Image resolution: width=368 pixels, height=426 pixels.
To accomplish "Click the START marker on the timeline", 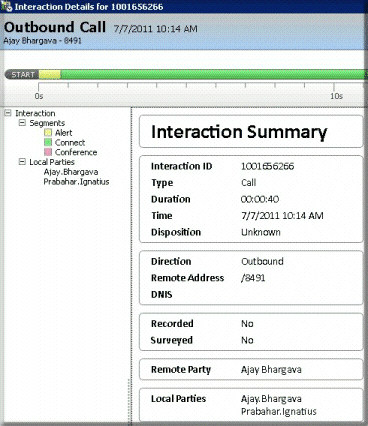I will [x=22, y=74].
